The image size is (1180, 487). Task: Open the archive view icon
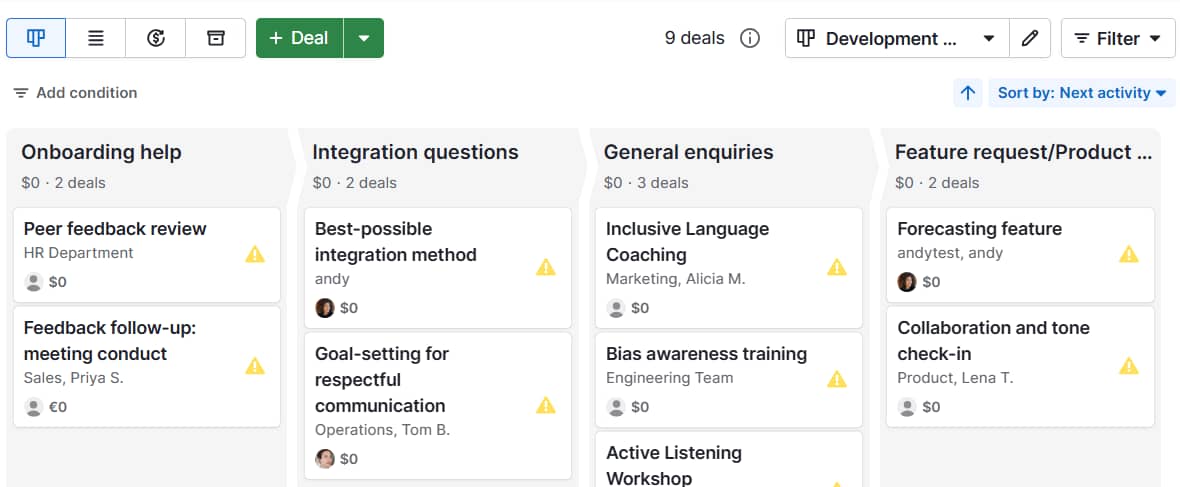(x=216, y=38)
